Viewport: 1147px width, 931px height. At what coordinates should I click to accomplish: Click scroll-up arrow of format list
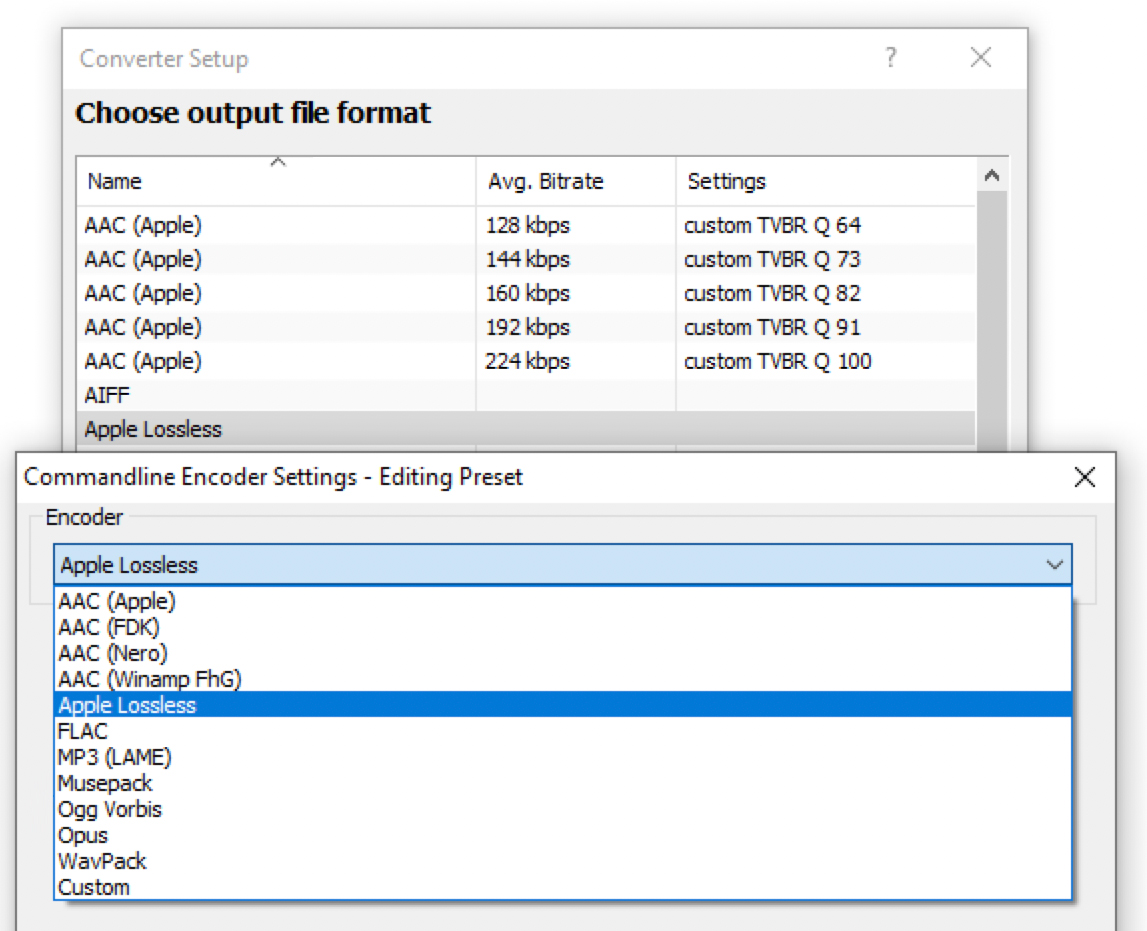point(992,175)
